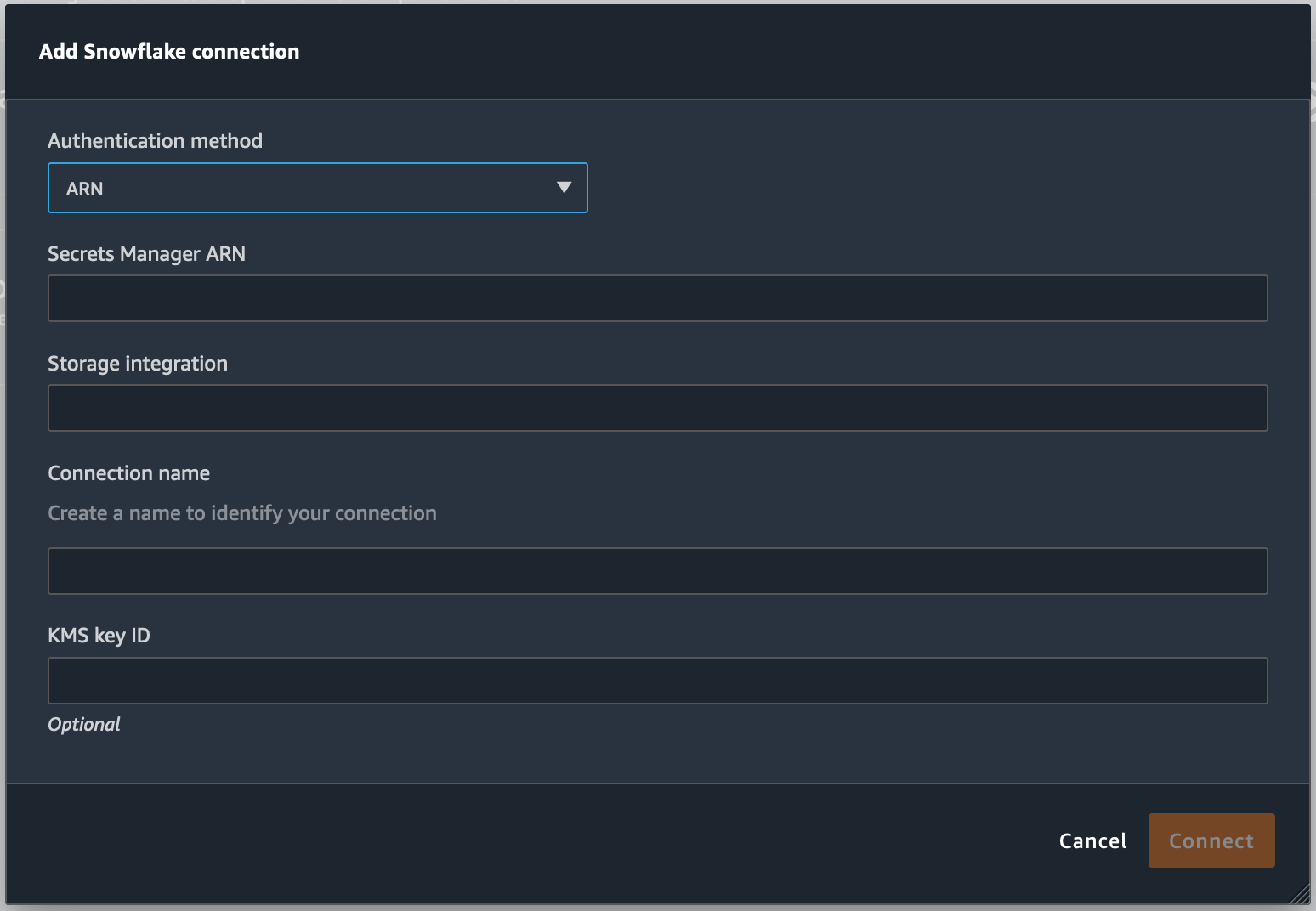Click empty header area beside the dialog title
The height and width of the screenshot is (911, 1316).
tap(765, 52)
